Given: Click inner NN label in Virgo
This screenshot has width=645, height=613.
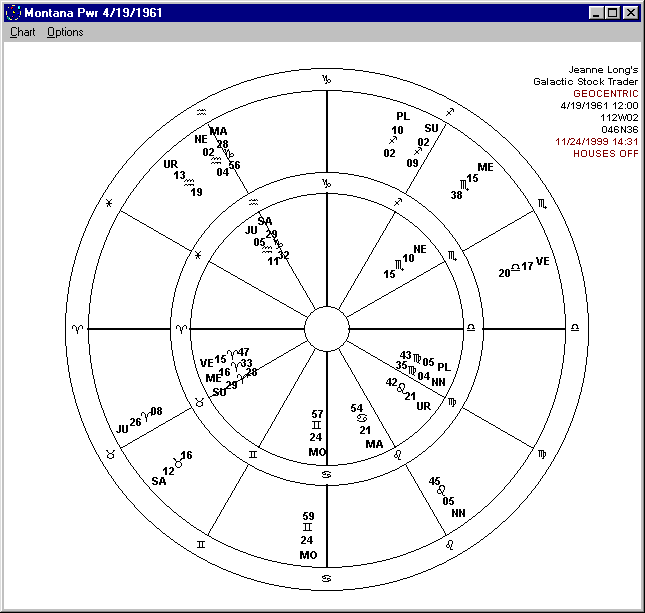Looking at the screenshot, I should (439, 382).
